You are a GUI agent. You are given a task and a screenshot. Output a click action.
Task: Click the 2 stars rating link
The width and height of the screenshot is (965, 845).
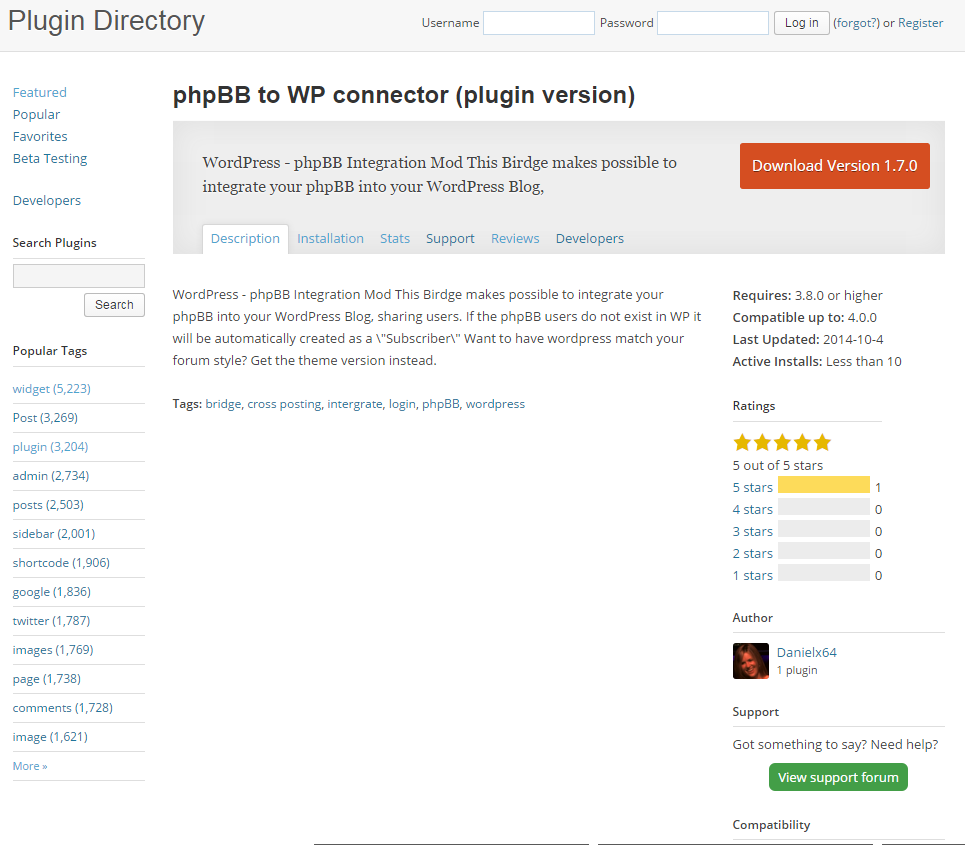coord(752,554)
